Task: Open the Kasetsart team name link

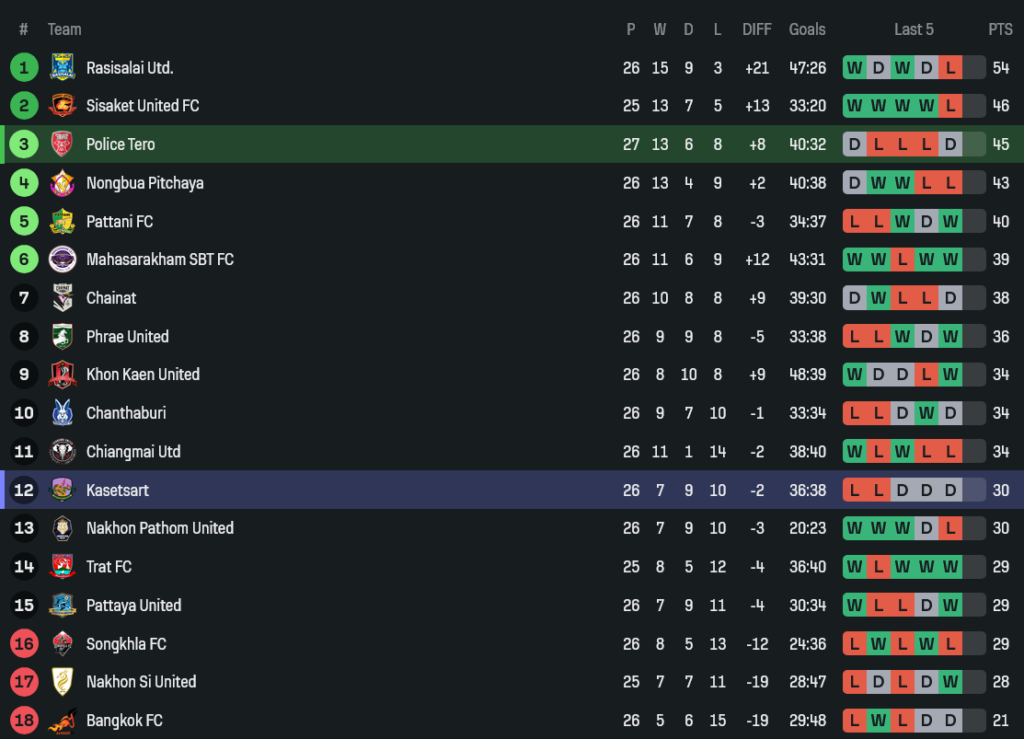Action: pyautogui.click(x=117, y=490)
